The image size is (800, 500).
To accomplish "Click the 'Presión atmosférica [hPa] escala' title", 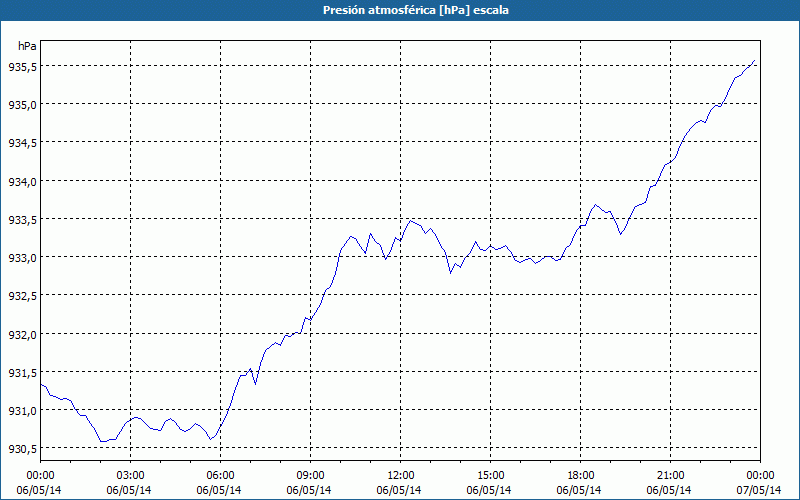I will point(416,10).
